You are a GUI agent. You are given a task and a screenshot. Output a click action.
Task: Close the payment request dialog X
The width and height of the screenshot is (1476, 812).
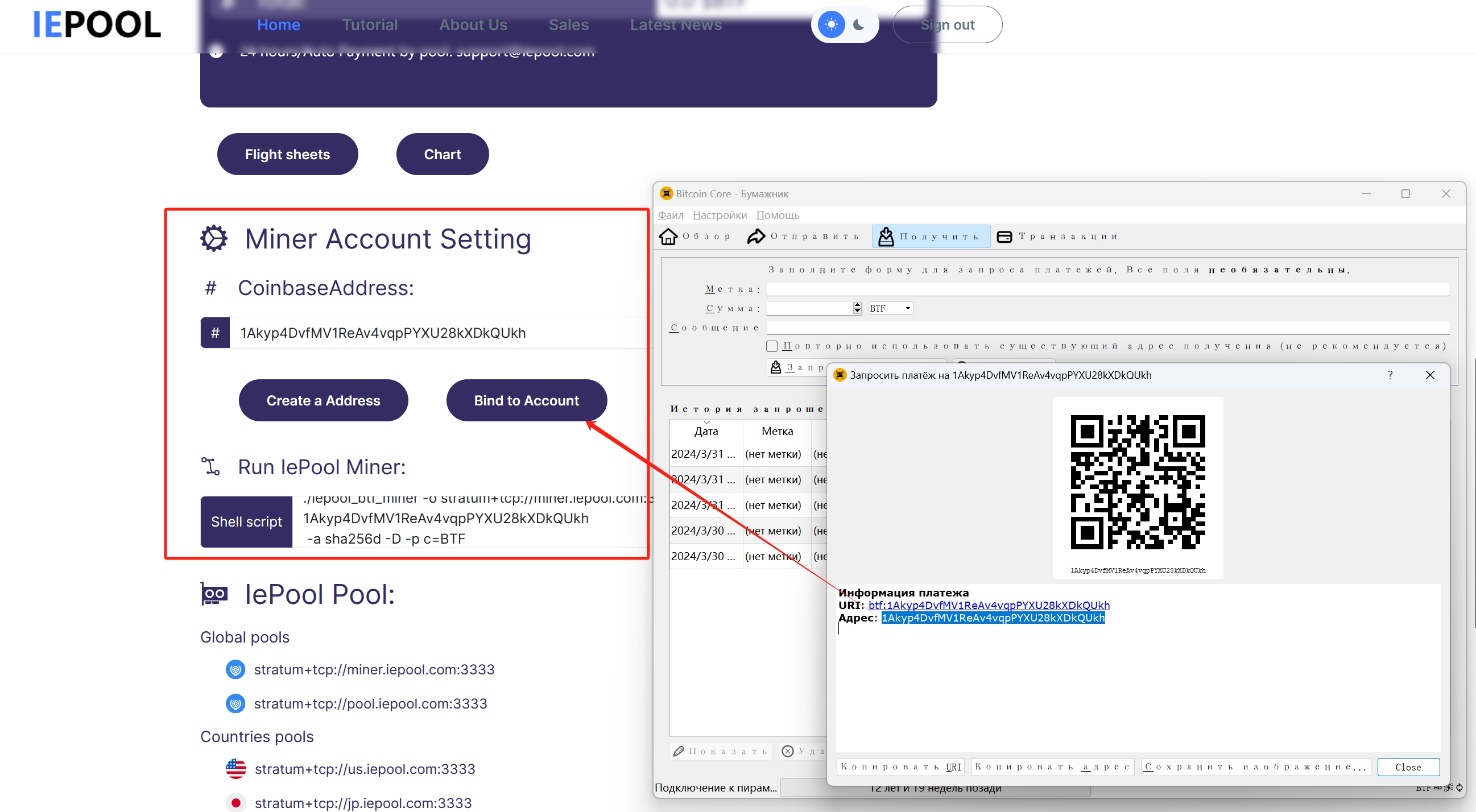tap(1429, 375)
